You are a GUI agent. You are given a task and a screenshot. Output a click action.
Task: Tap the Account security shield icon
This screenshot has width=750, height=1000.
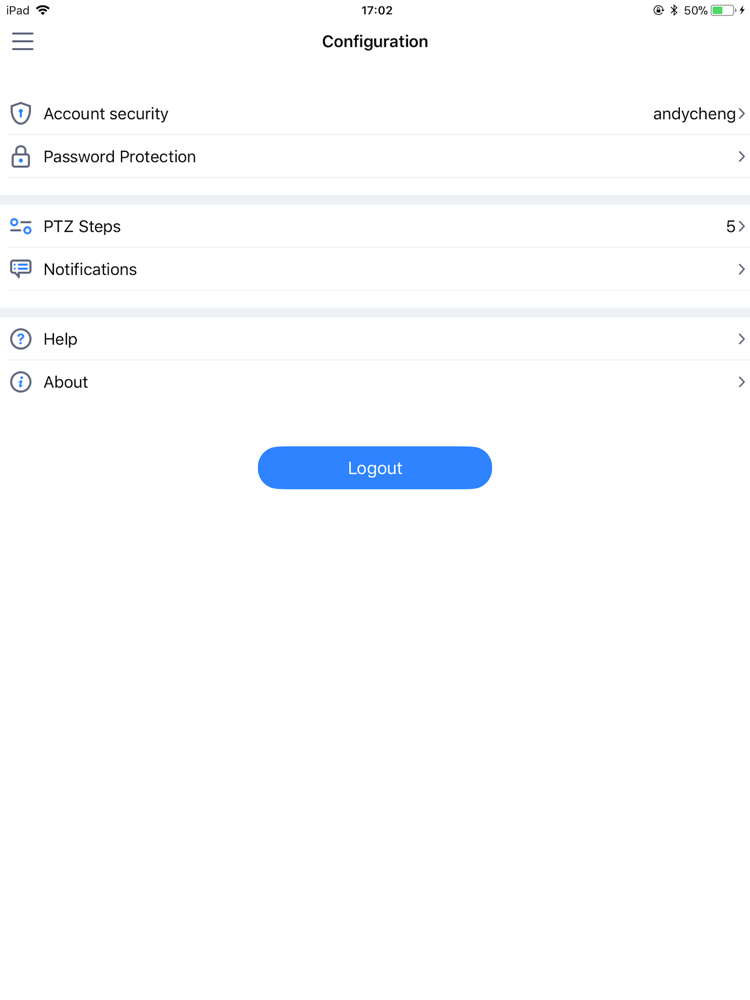point(21,113)
